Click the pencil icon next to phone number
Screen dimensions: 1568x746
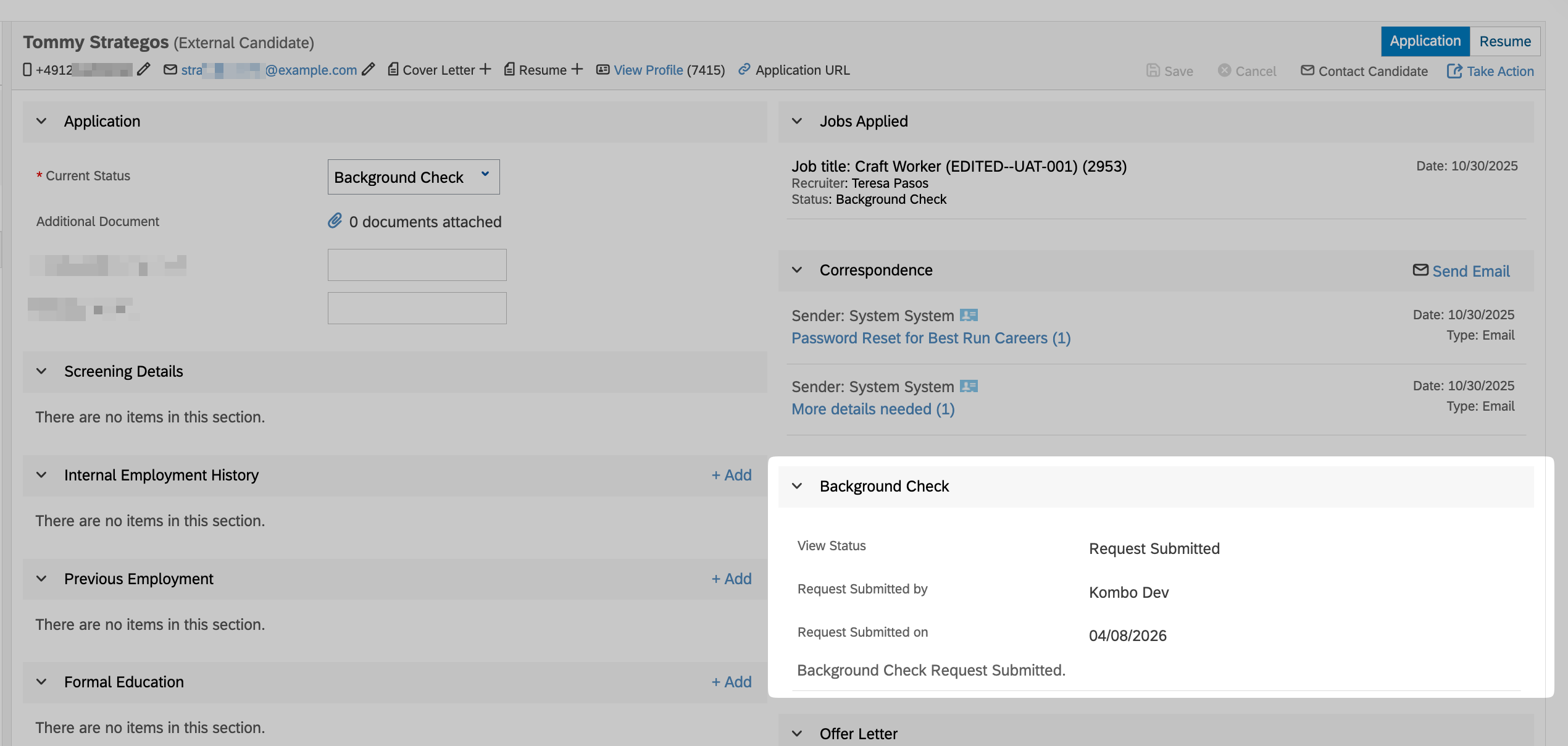click(x=143, y=70)
